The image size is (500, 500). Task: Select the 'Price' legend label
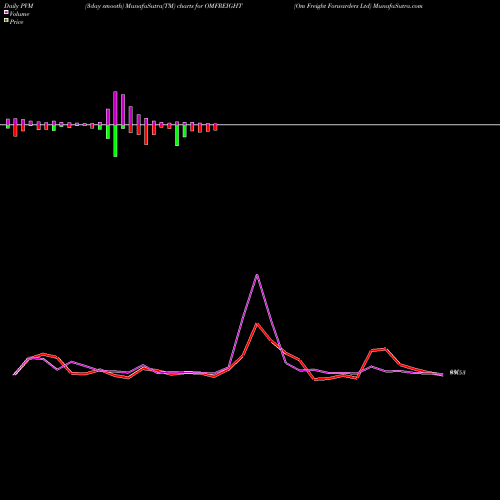click(x=16, y=22)
